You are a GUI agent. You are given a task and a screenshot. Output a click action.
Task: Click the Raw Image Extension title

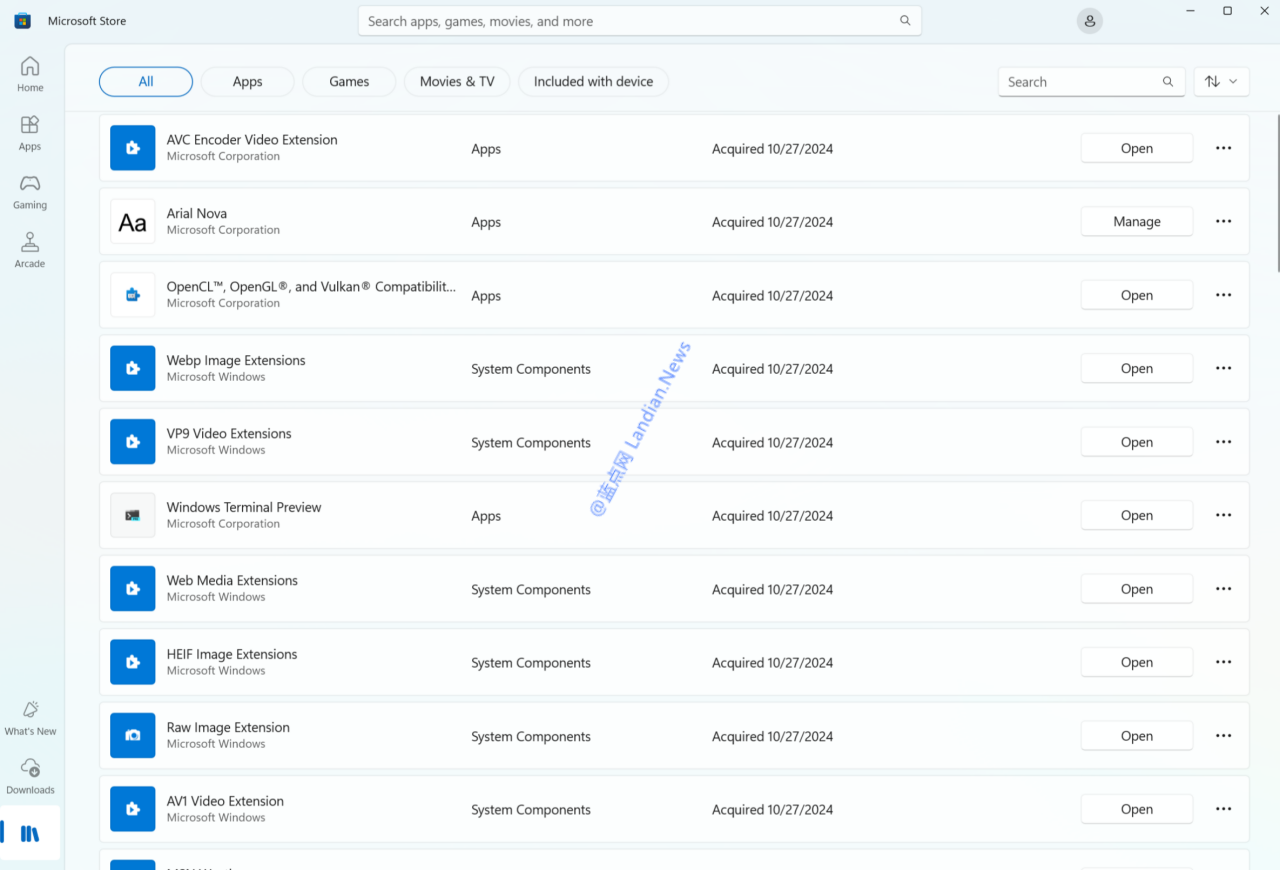point(228,727)
